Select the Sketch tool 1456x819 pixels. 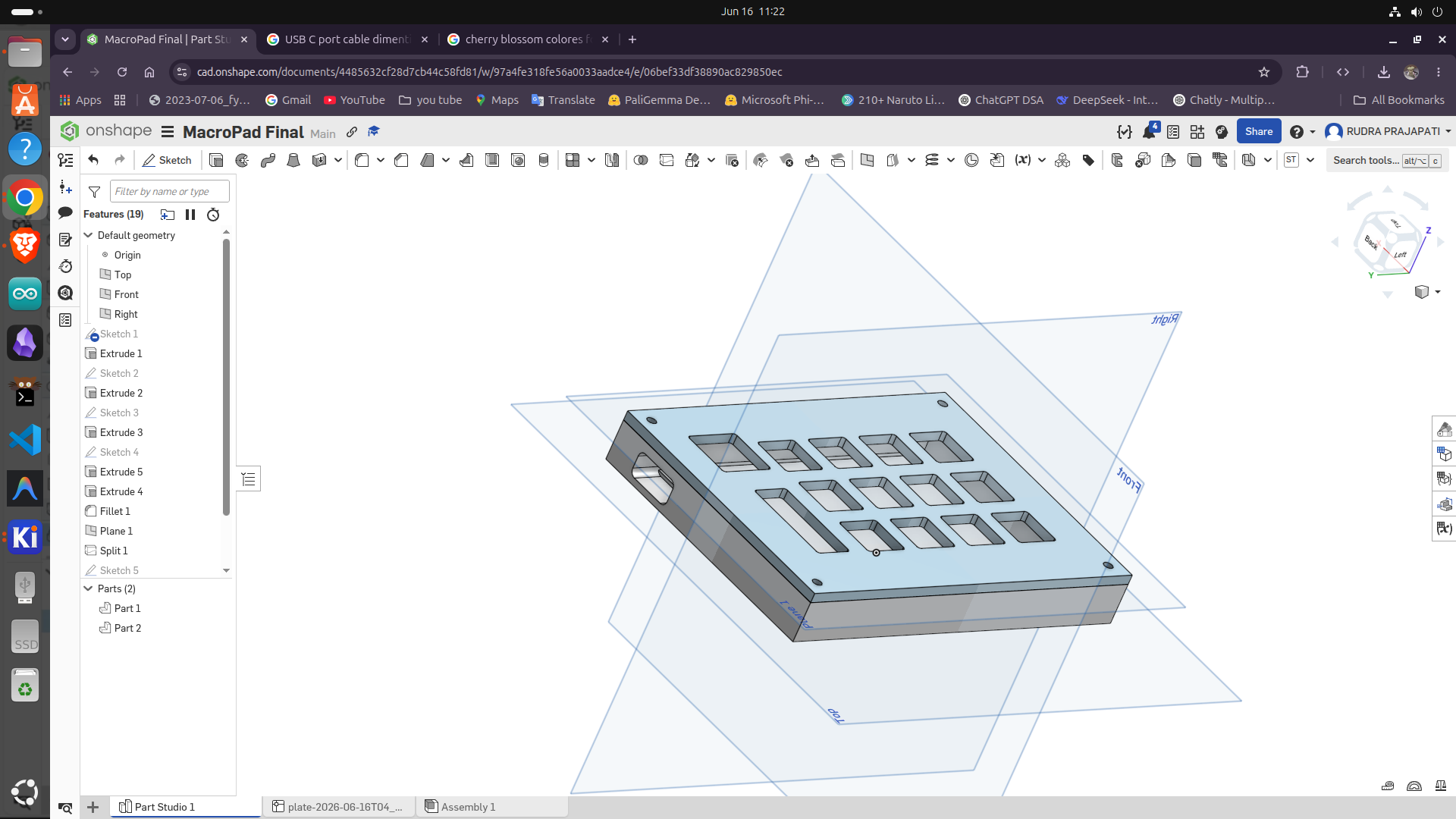[167, 160]
